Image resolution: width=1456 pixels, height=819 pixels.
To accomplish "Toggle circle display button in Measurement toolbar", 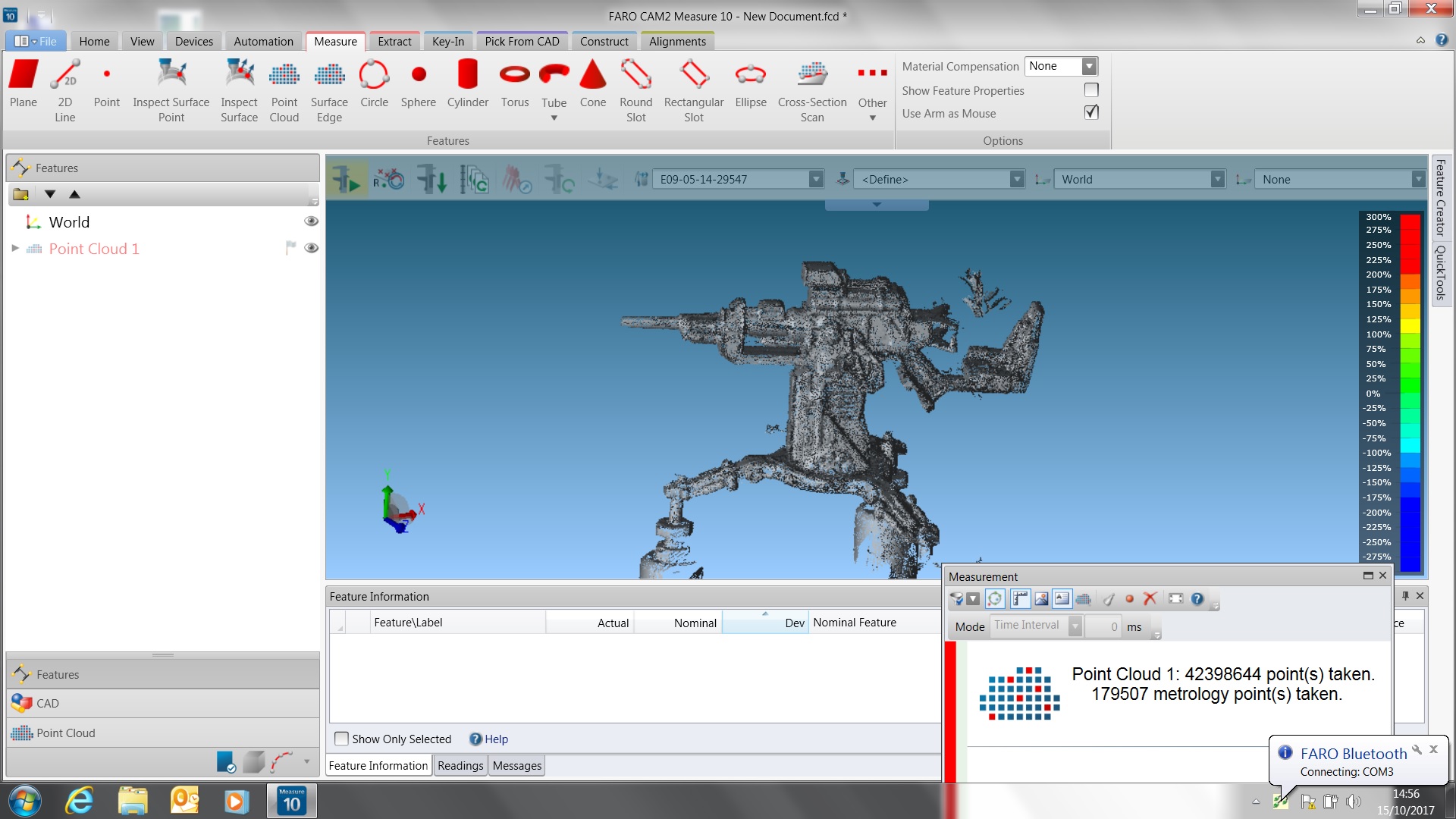I will [x=995, y=599].
